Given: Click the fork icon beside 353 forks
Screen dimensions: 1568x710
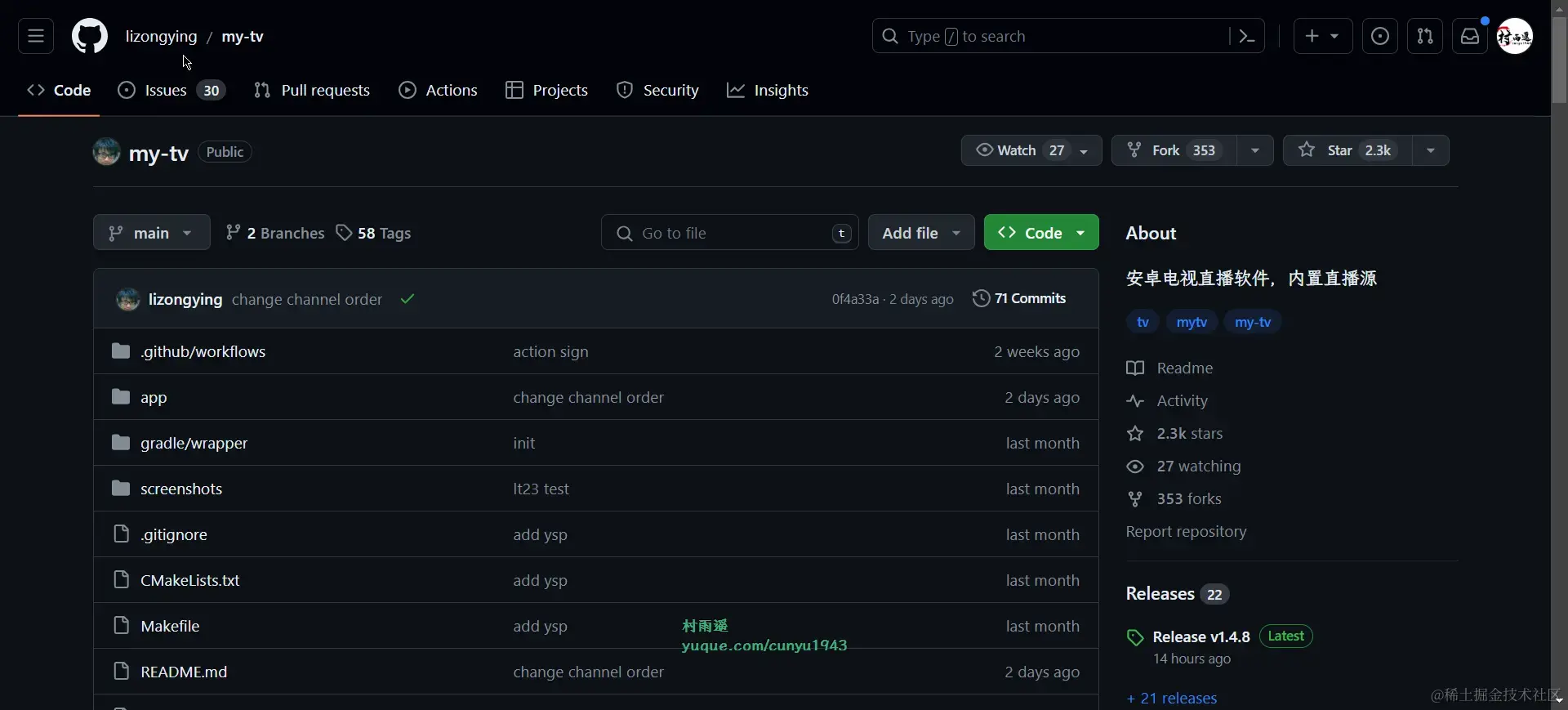Looking at the screenshot, I should (1135, 498).
